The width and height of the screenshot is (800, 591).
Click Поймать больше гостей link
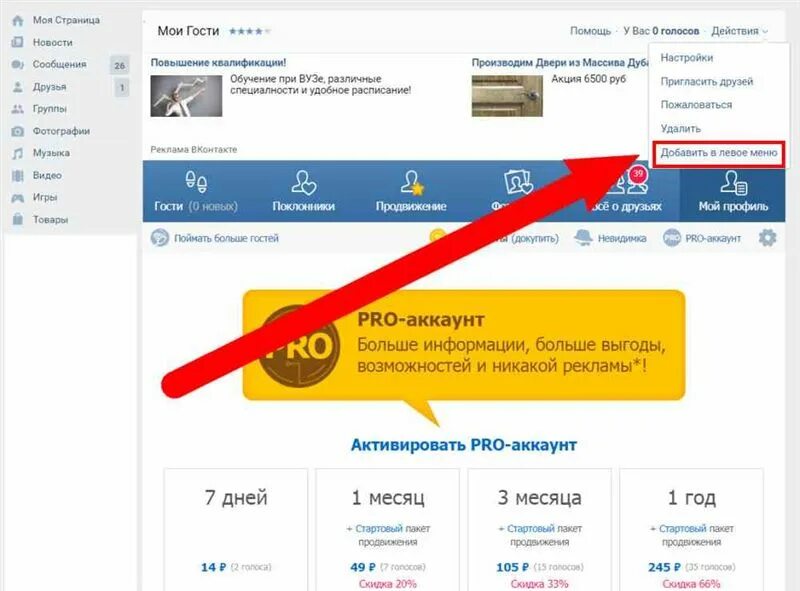pyautogui.click(x=226, y=238)
